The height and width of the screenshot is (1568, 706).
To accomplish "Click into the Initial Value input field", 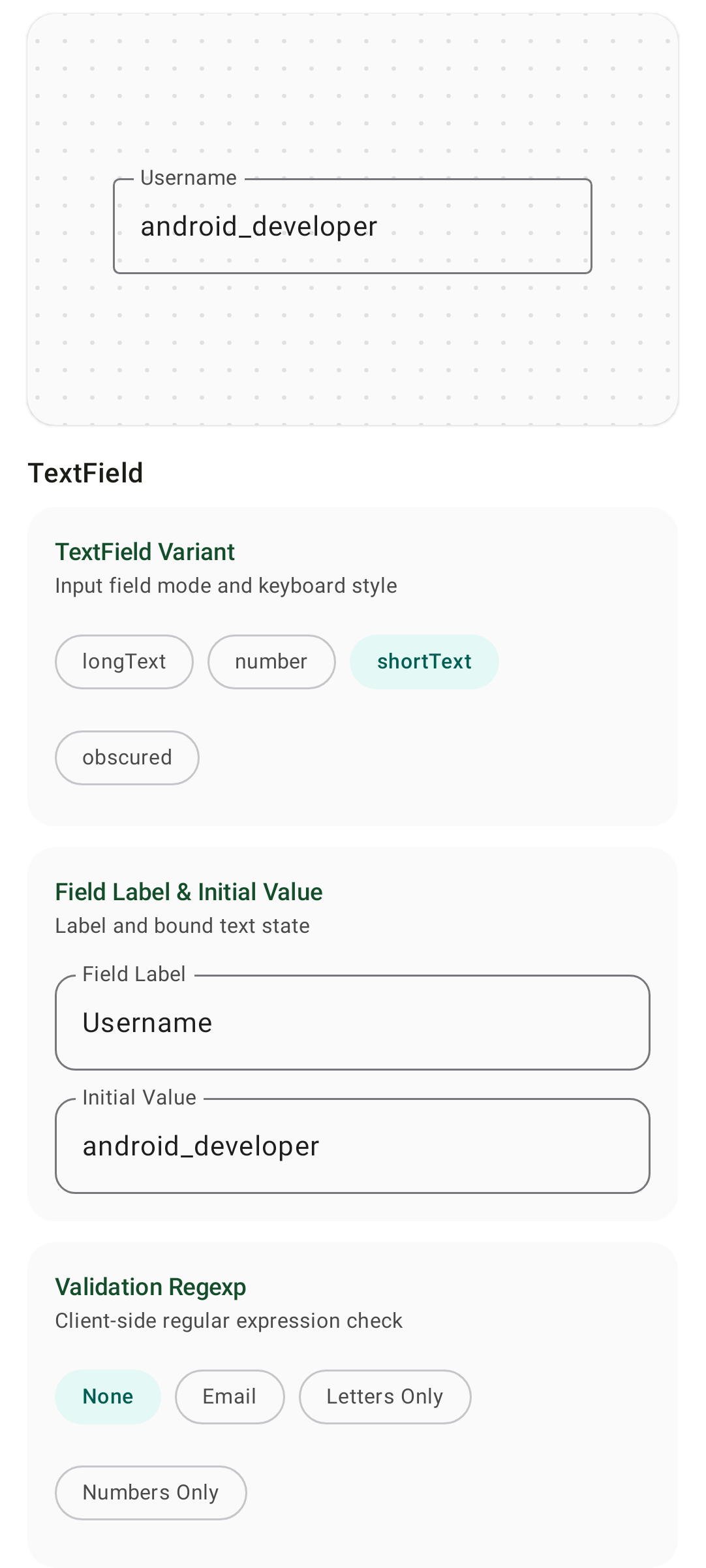I will click(352, 1146).
